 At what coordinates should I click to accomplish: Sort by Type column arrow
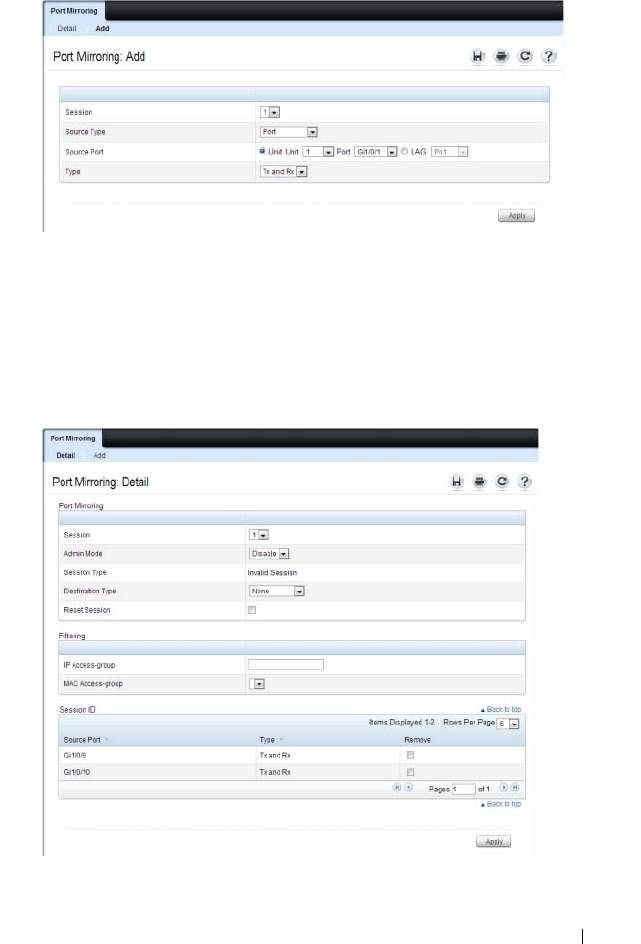coord(281,739)
